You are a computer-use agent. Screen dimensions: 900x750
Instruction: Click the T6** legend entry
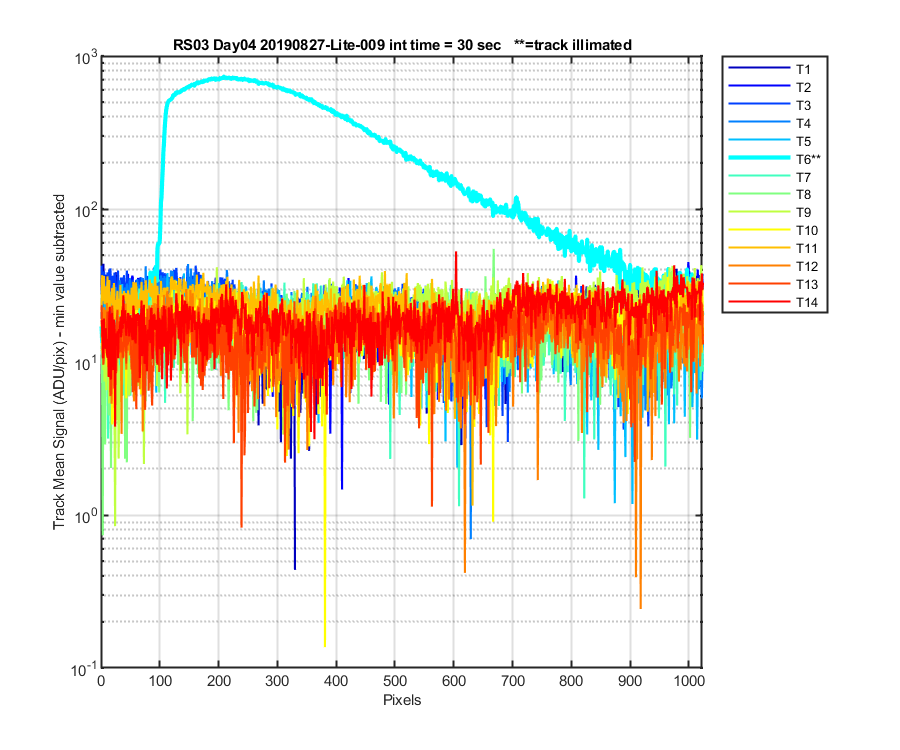coord(774,159)
